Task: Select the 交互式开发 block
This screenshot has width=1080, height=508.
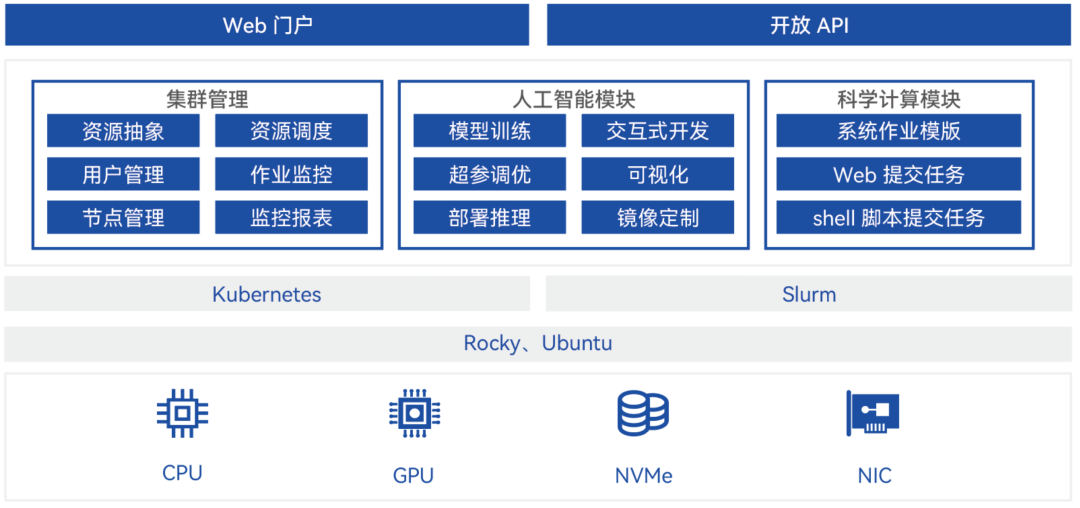Action: click(x=658, y=131)
